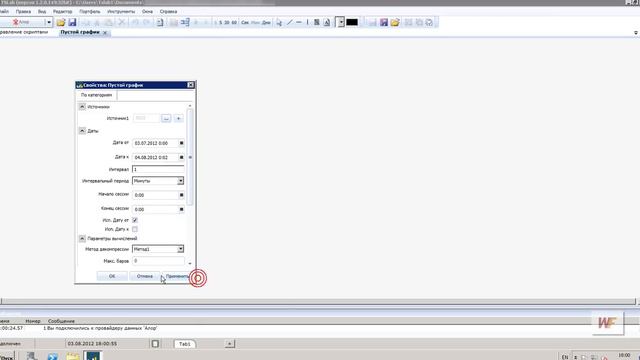640x360 pixels.
Task: Click the horizontal chart scrollbar
Action: [318, 301]
